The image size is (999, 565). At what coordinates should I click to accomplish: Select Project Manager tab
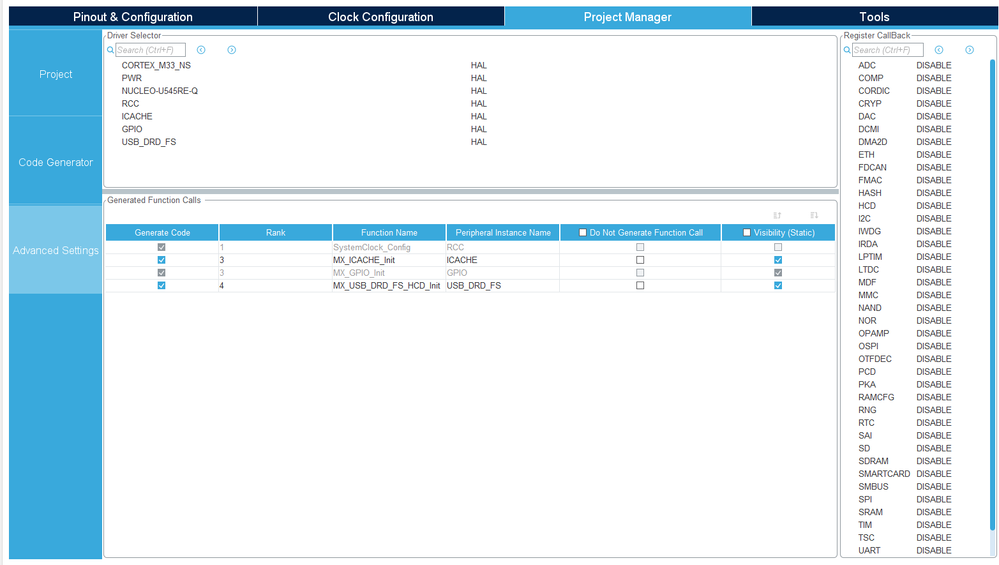click(x=628, y=17)
